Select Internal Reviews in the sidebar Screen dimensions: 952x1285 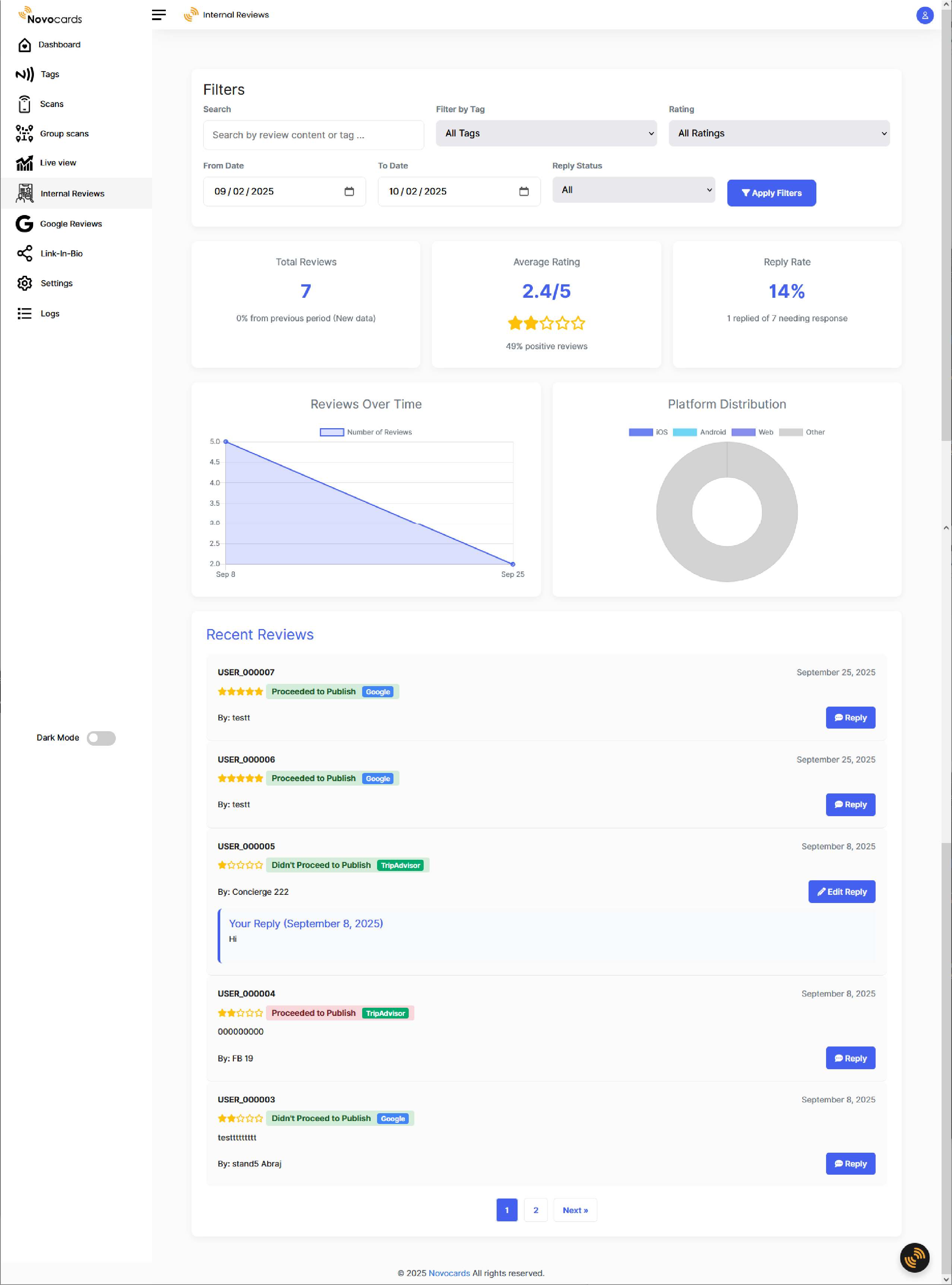coord(73,193)
